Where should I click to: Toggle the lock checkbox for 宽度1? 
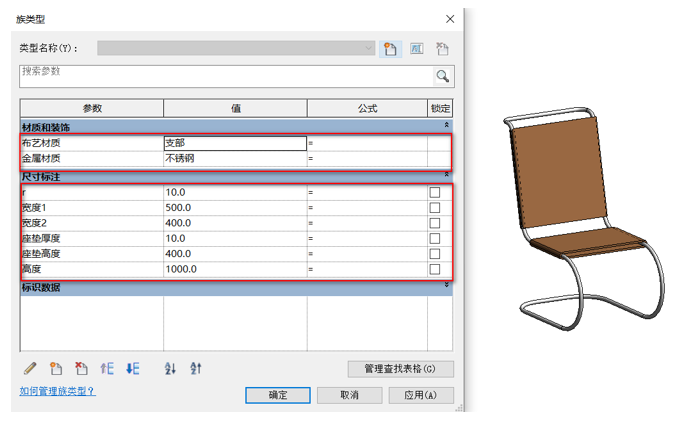[435, 208]
